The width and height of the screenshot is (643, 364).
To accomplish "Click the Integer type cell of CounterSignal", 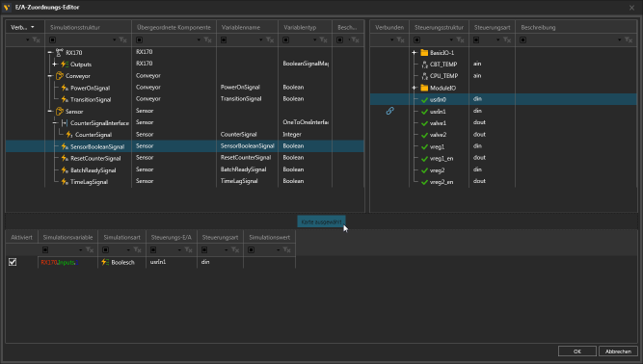I will 305,134.
